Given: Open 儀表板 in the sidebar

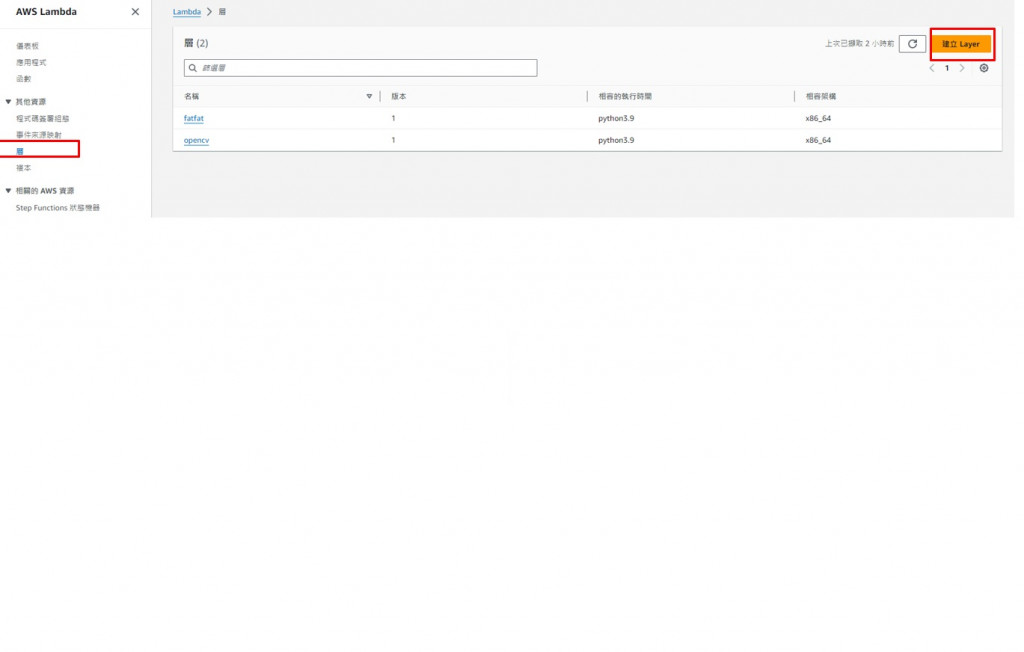Looking at the screenshot, I should point(27,46).
